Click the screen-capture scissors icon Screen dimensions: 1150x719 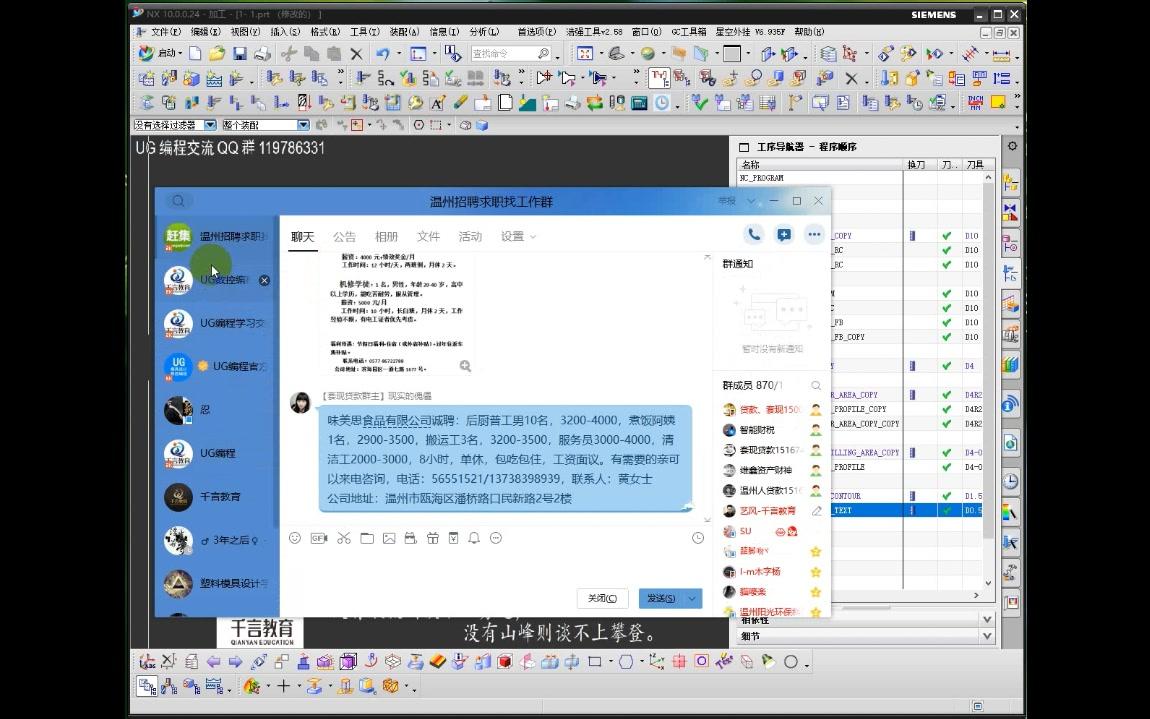click(x=343, y=538)
